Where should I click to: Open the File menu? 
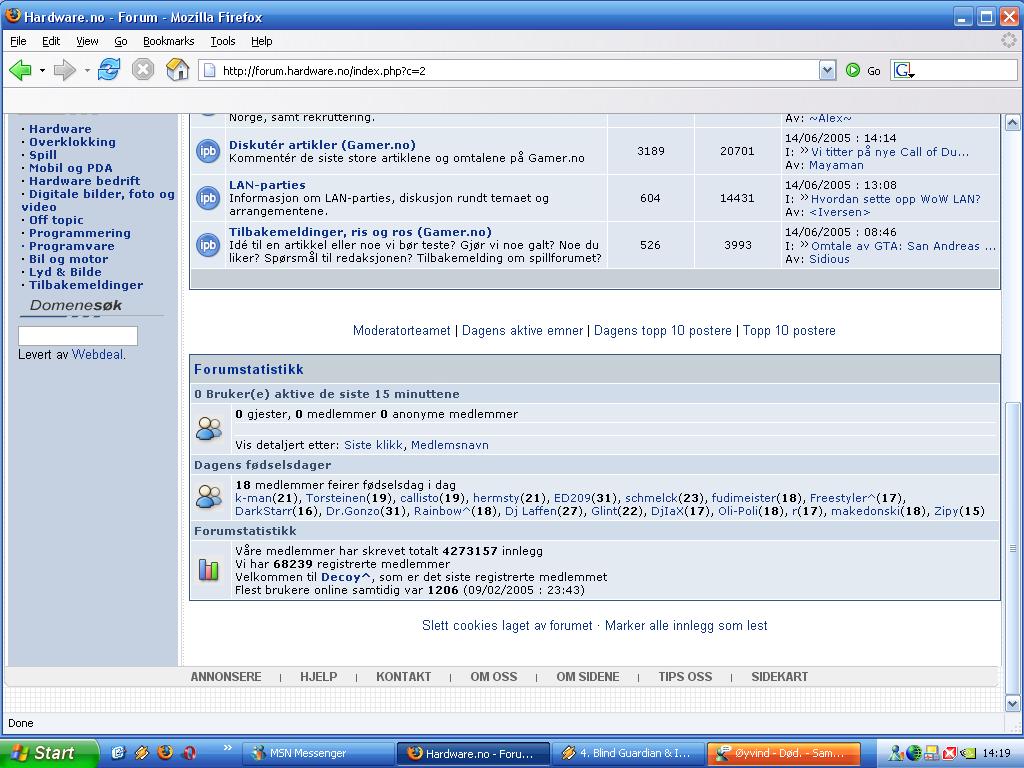click(x=18, y=41)
